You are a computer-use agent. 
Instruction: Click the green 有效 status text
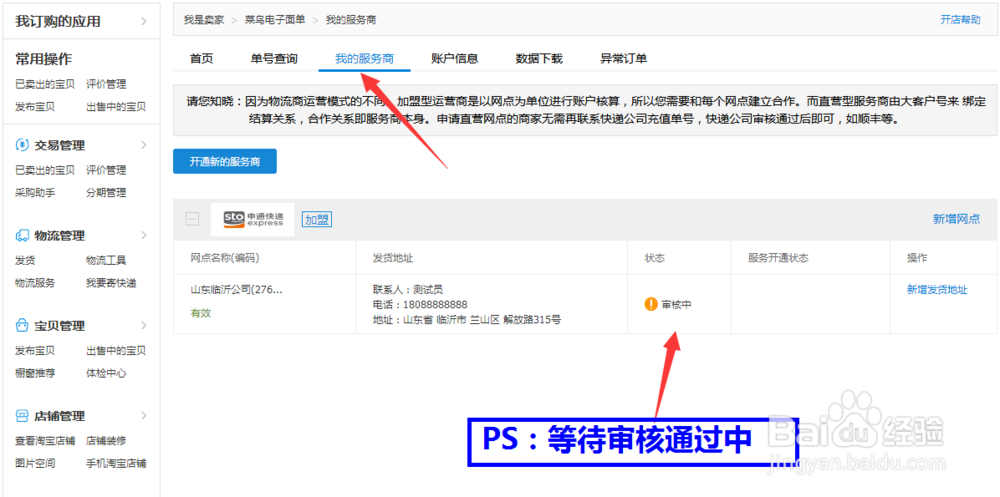point(200,313)
